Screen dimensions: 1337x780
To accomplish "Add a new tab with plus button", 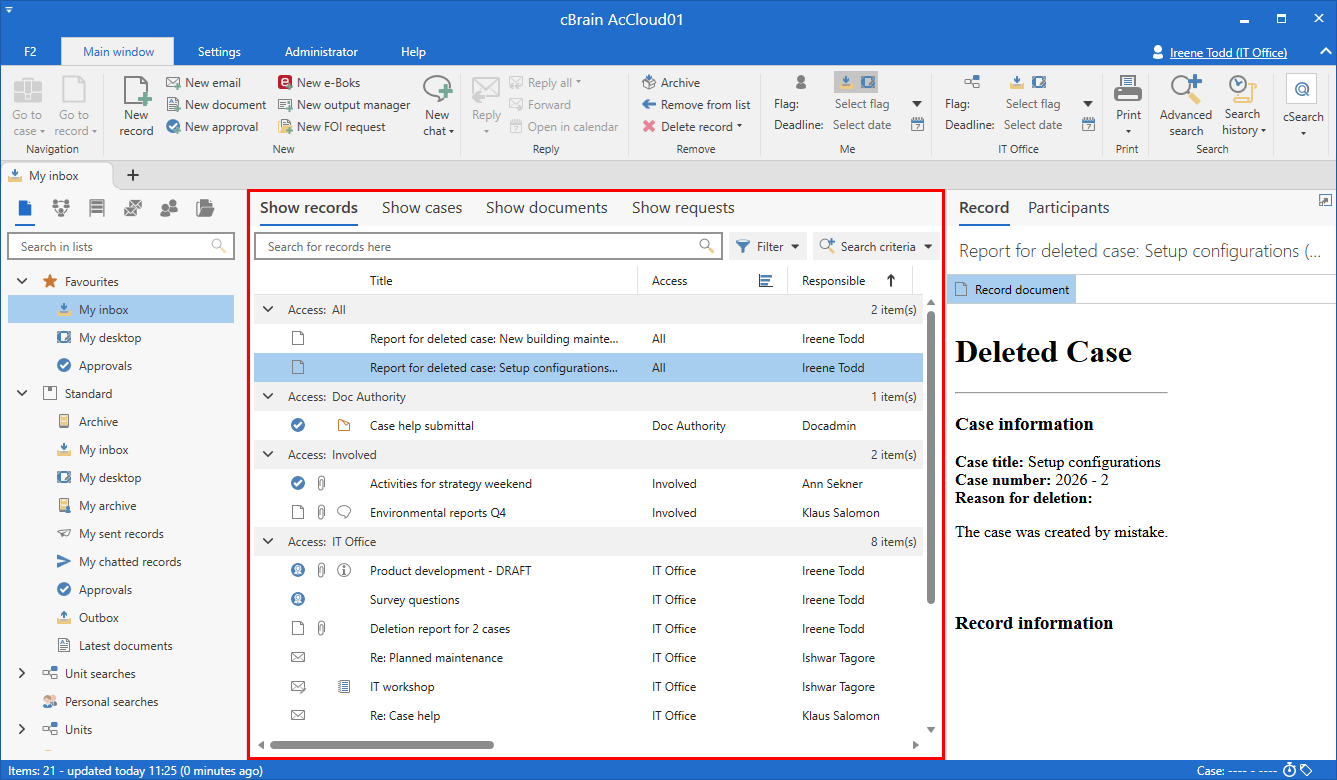I will point(133,175).
